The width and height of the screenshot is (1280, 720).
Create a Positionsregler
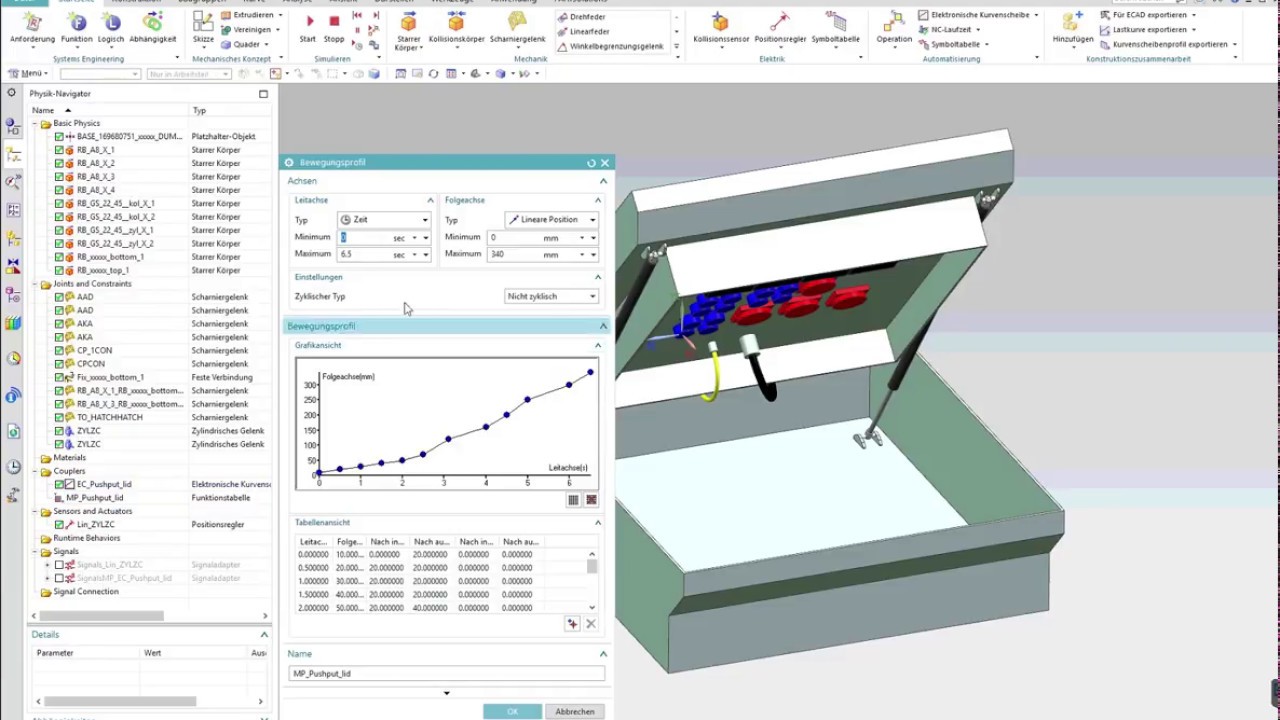coord(780,28)
